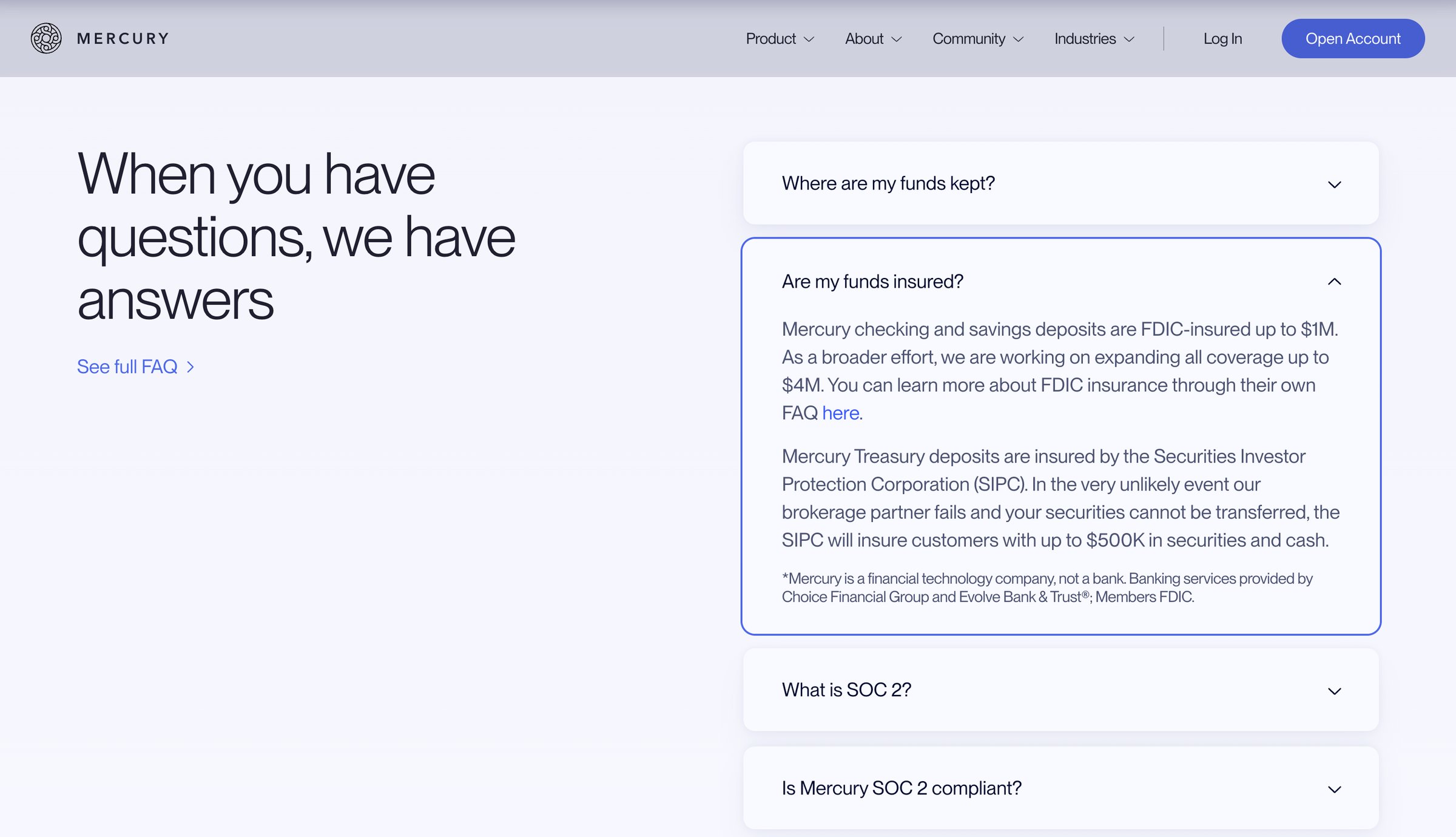Click the Log In link
Image resolution: width=1456 pixels, height=837 pixels.
pyautogui.click(x=1222, y=39)
